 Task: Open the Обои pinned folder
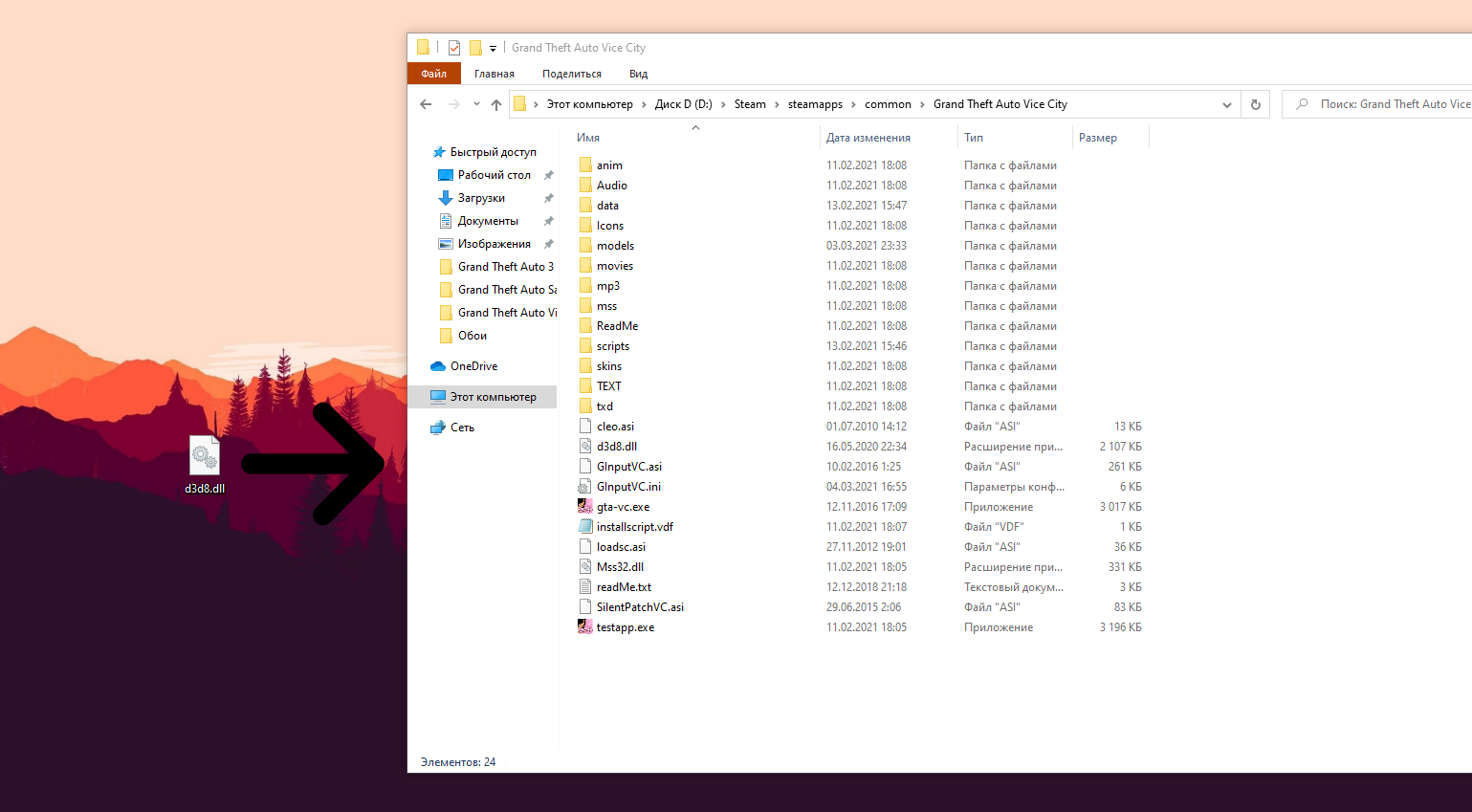point(472,336)
